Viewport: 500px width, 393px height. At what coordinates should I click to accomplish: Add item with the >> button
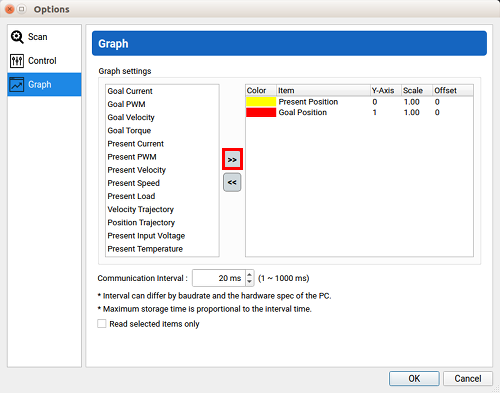232,160
